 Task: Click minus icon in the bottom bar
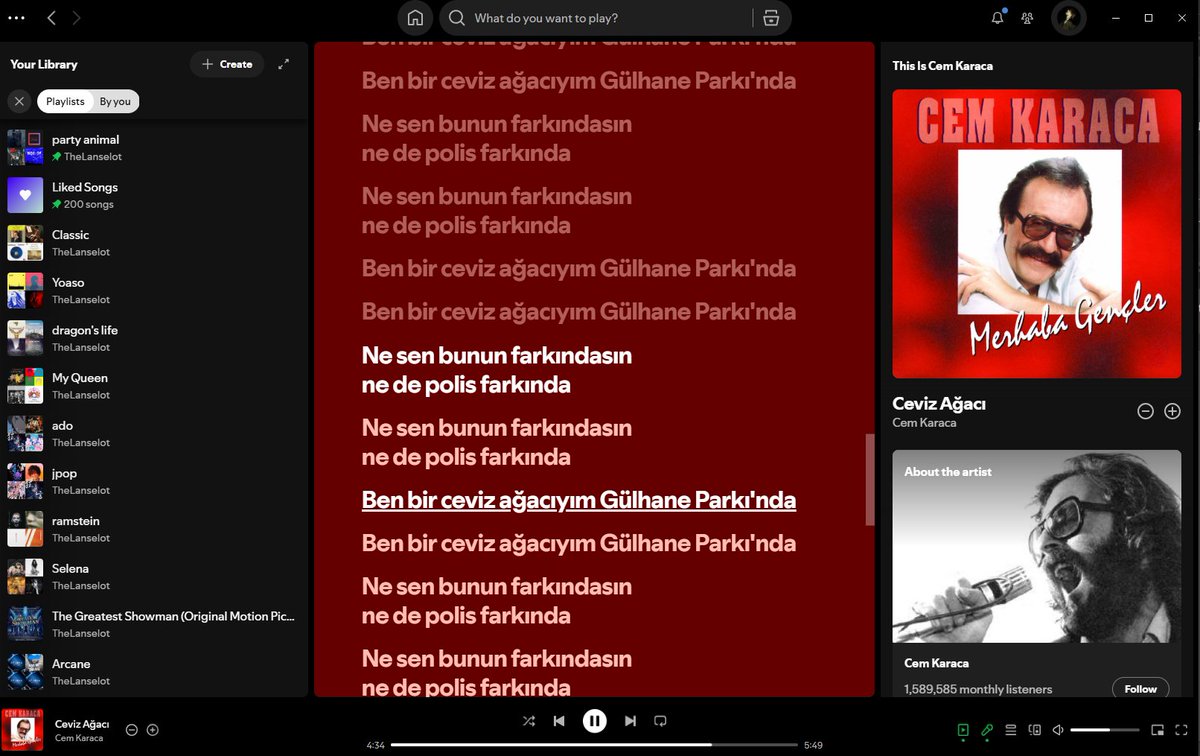[131, 730]
